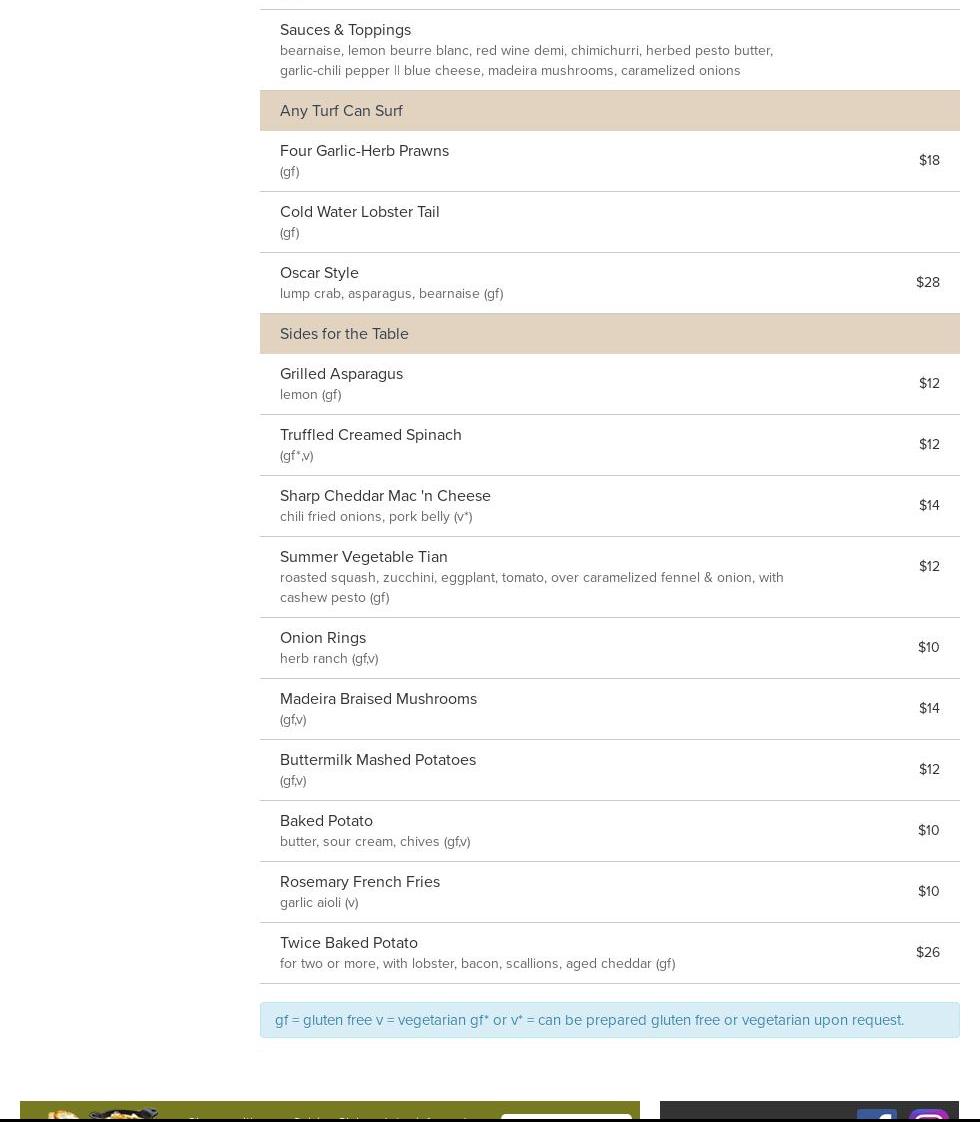Click the Onion Rings item

pyautogui.click(x=323, y=638)
